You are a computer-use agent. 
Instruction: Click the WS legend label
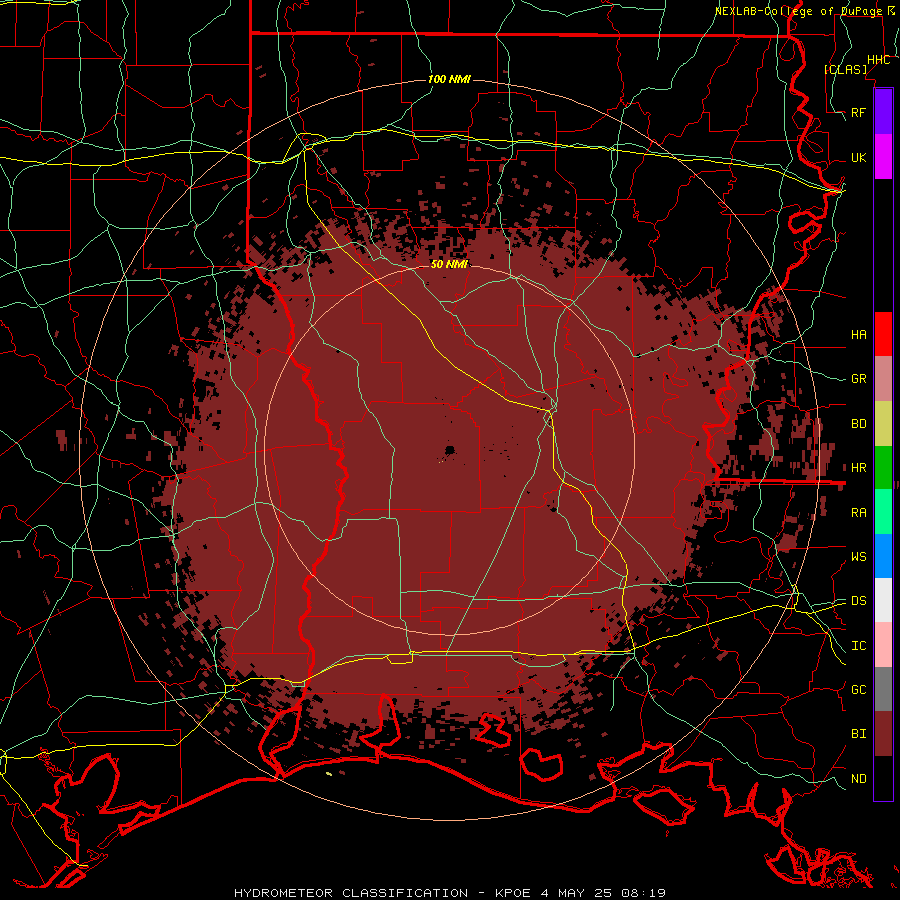tap(859, 557)
